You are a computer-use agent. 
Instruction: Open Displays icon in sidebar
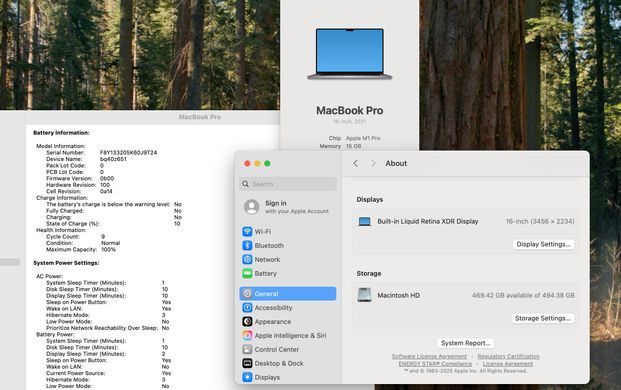pos(247,377)
